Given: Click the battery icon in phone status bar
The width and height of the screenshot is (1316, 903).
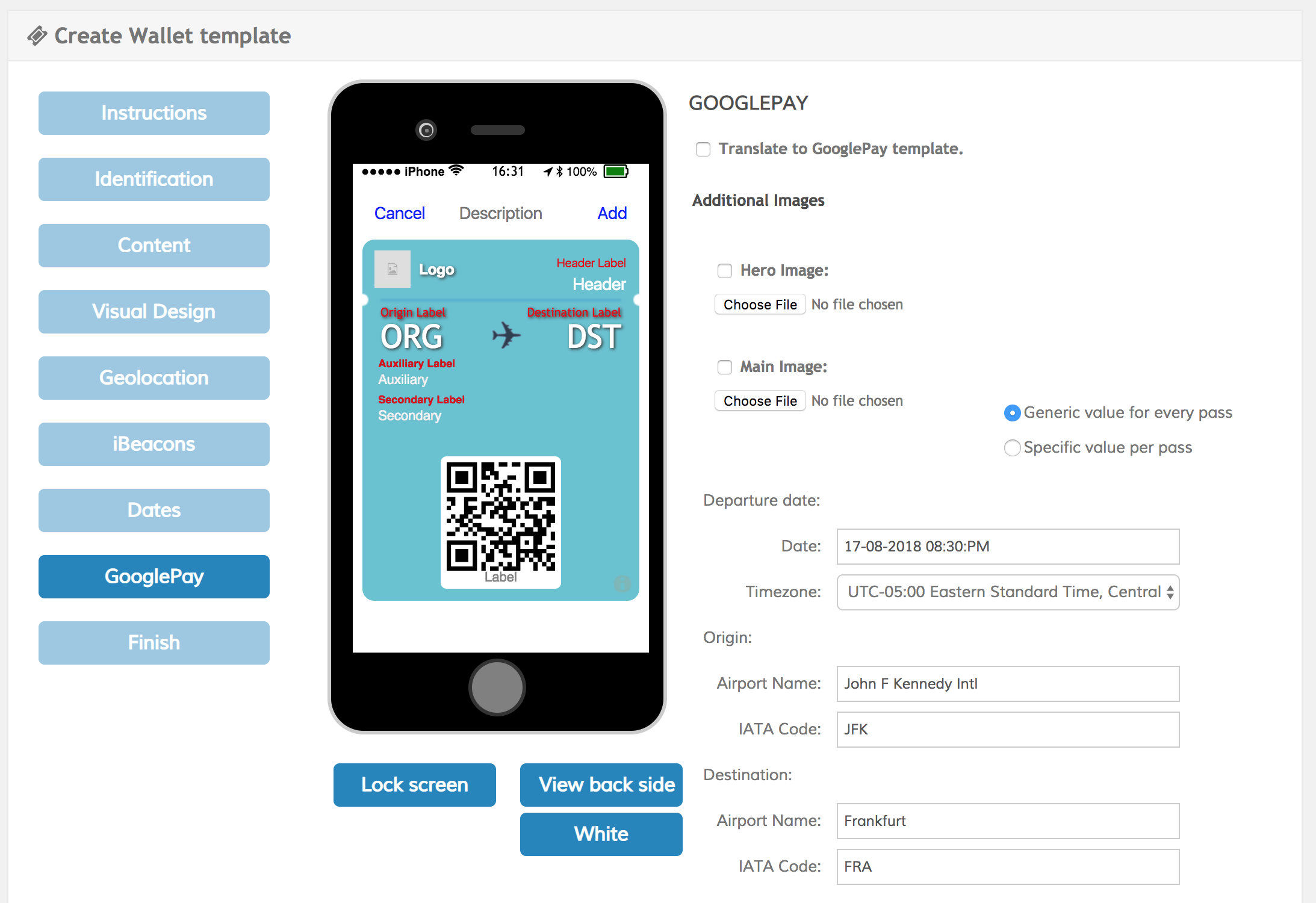Looking at the screenshot, I should [x=616, y=172].
